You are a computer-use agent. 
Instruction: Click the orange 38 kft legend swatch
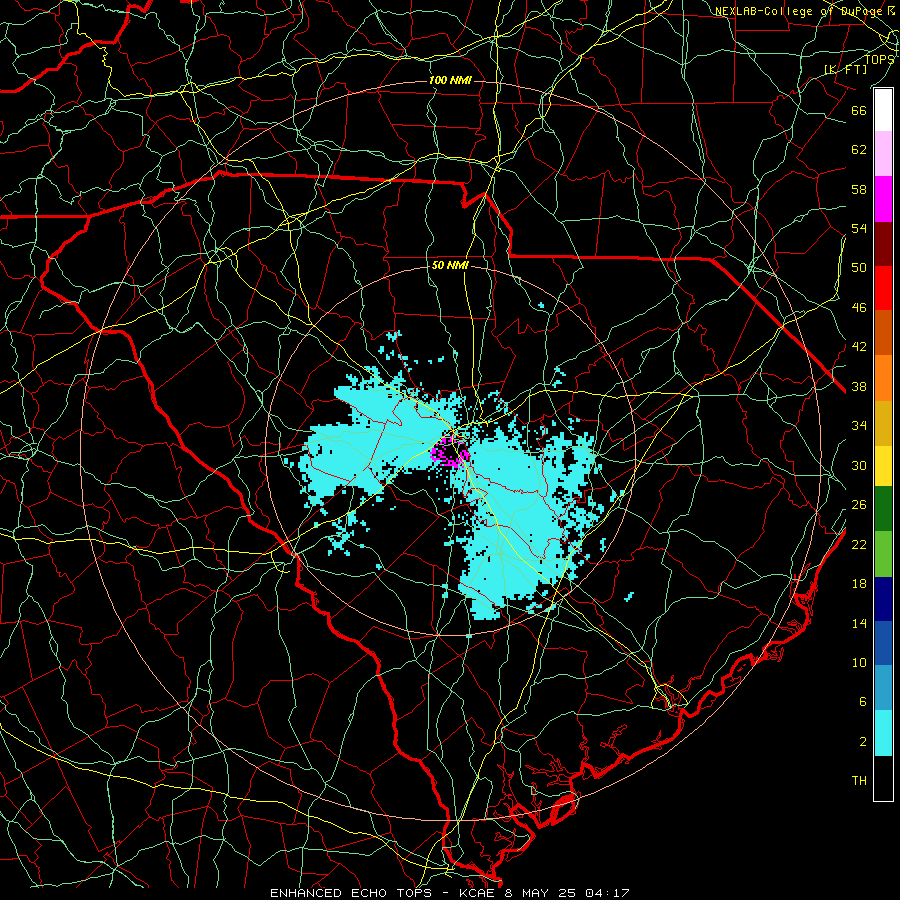pyautogui.click(x=883, y=378)
